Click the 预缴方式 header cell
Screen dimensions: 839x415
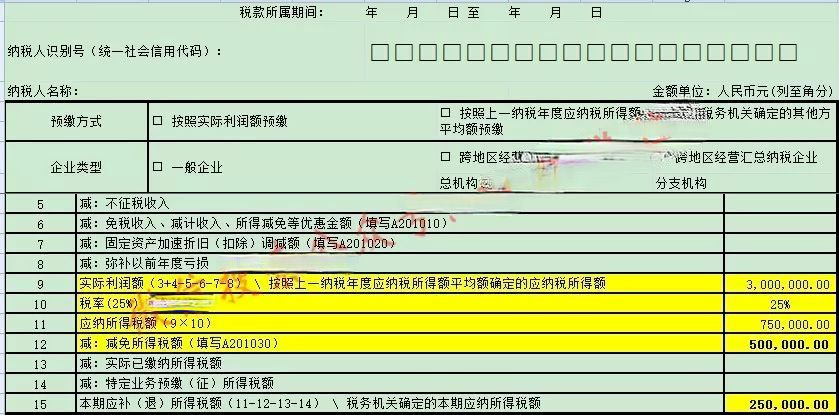[76, 121]
